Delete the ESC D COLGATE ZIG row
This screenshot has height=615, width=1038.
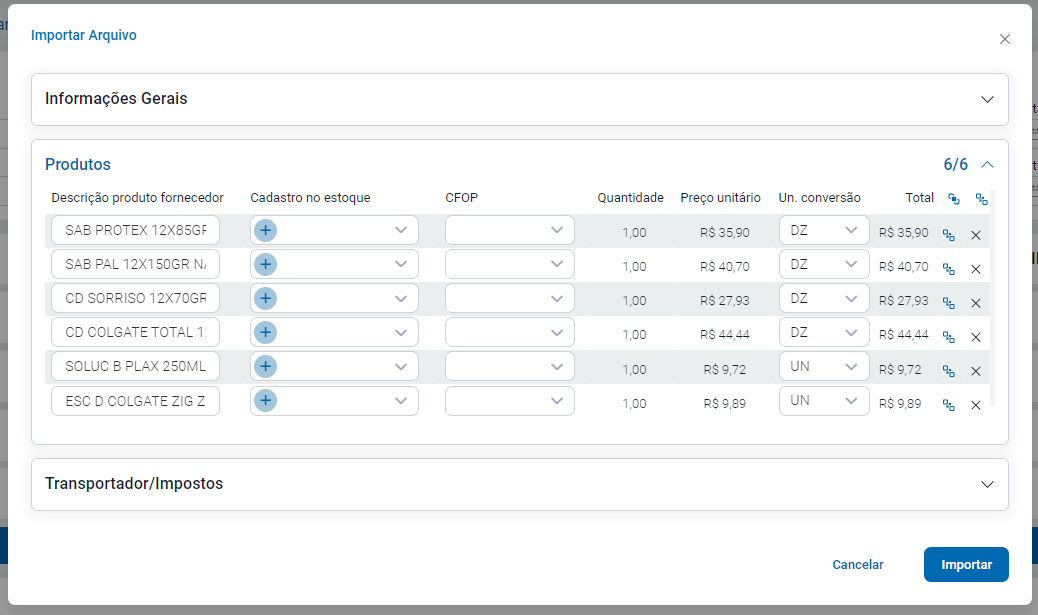tap(976, 405)
